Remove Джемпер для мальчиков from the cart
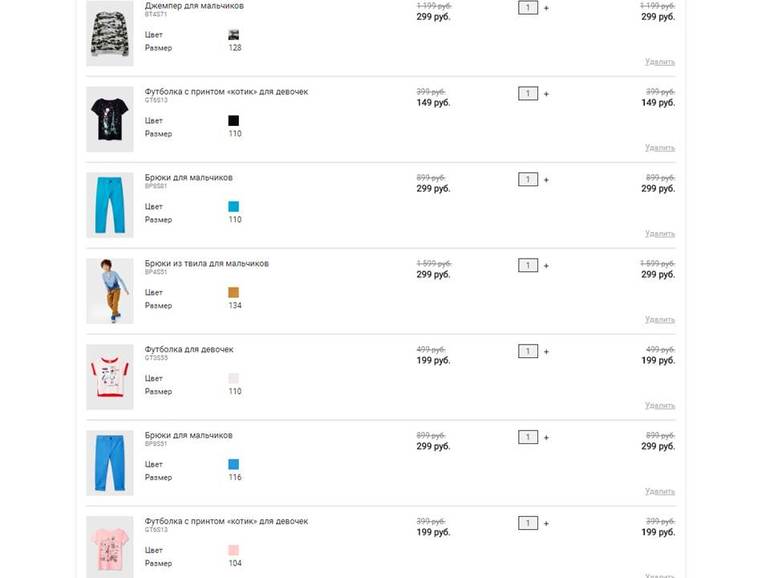Viewport: 770px width, 578px height. [659, 62]
